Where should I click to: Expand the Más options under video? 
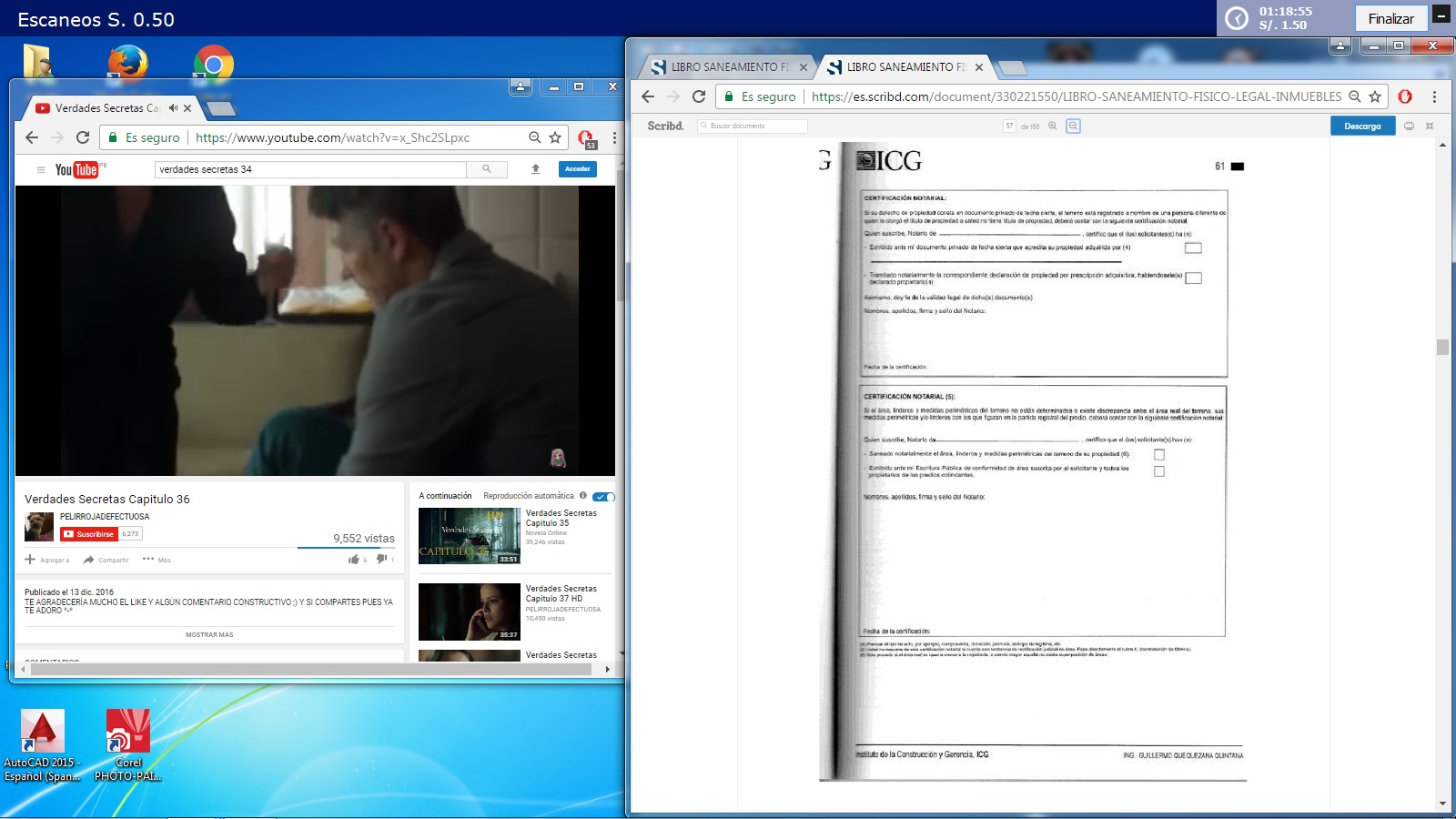point(157,560)
